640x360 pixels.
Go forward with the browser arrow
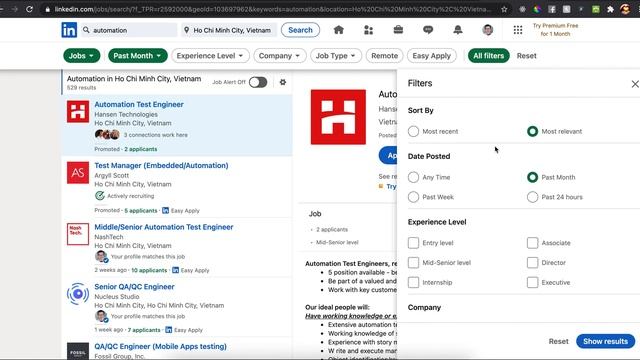coord(15,9)
